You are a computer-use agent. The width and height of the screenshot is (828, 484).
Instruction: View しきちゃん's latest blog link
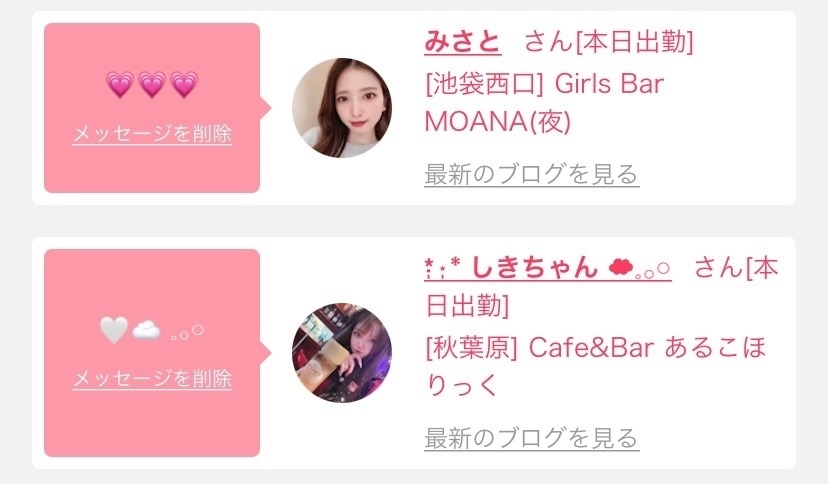(x=532, y=439)
